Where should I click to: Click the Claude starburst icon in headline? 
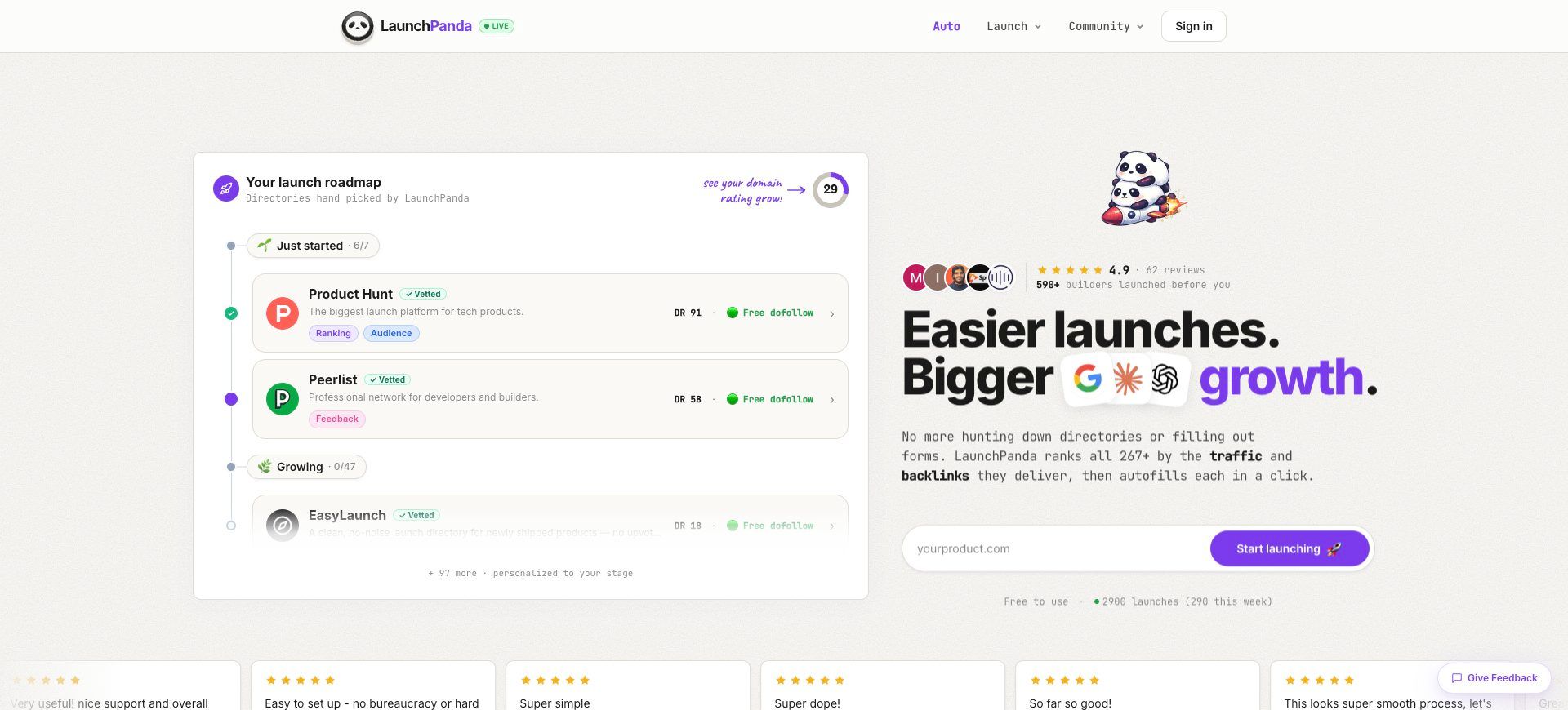tap(1128, 379)
